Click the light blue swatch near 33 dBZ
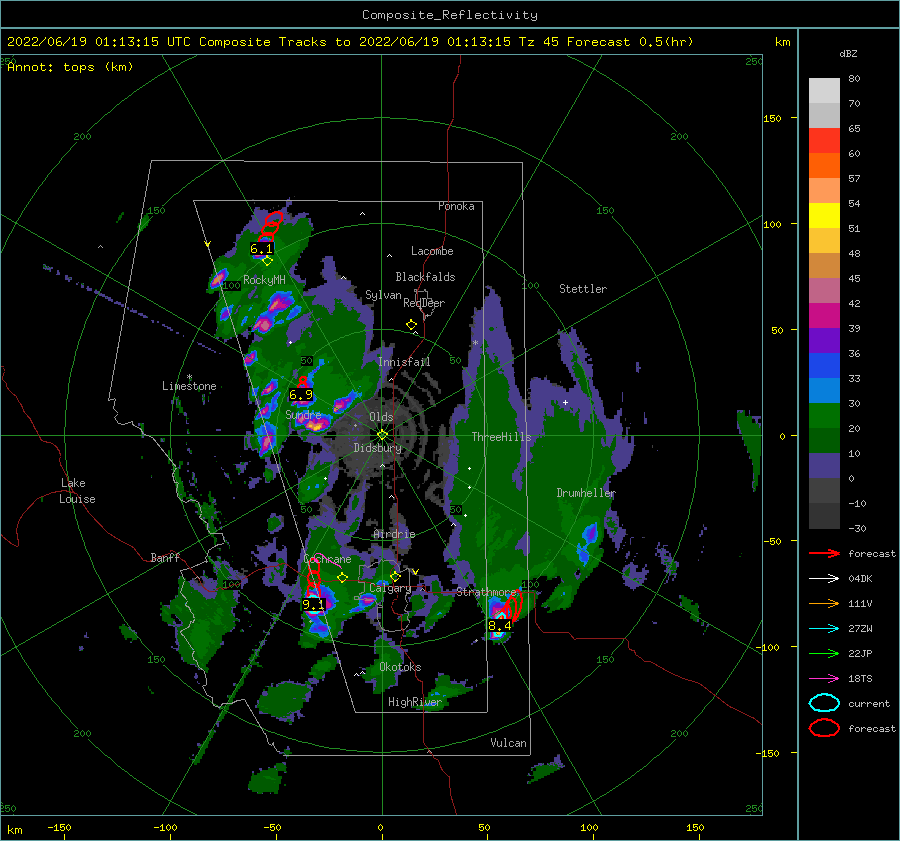The image size is (900, 841). 824,390
